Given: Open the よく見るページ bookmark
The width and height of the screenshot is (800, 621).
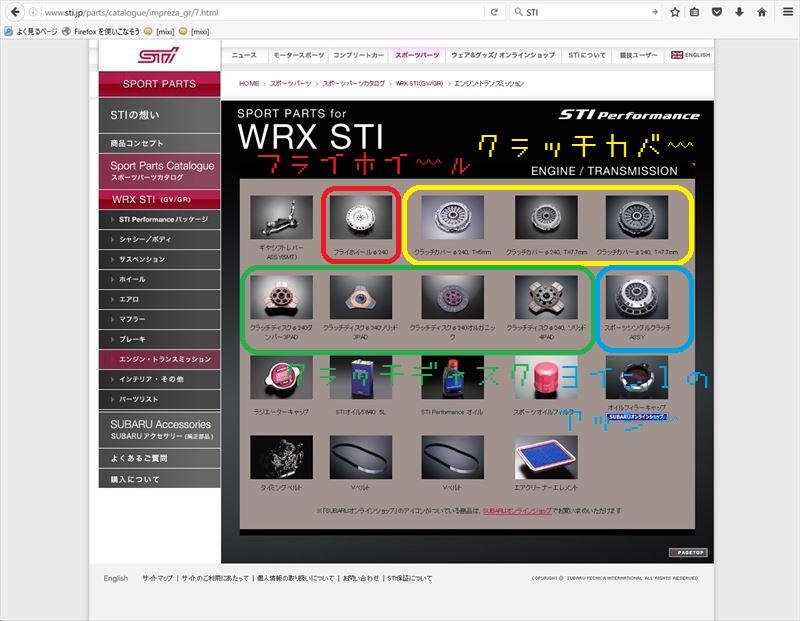Looking at the screenshot, I should (31, 31).
